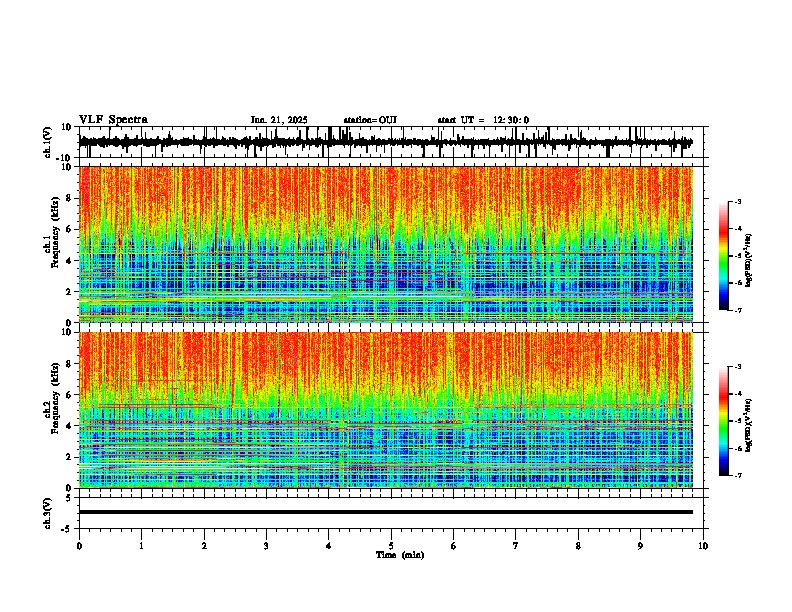Click the 4 kHz tick on ch.2 frequency axis
Screen dimensions: 792x612
[x=69, y=427]
